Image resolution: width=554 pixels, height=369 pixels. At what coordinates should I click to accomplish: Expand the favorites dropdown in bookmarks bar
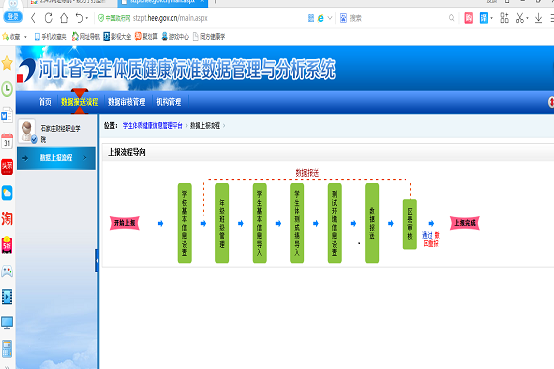coord(25,37)
